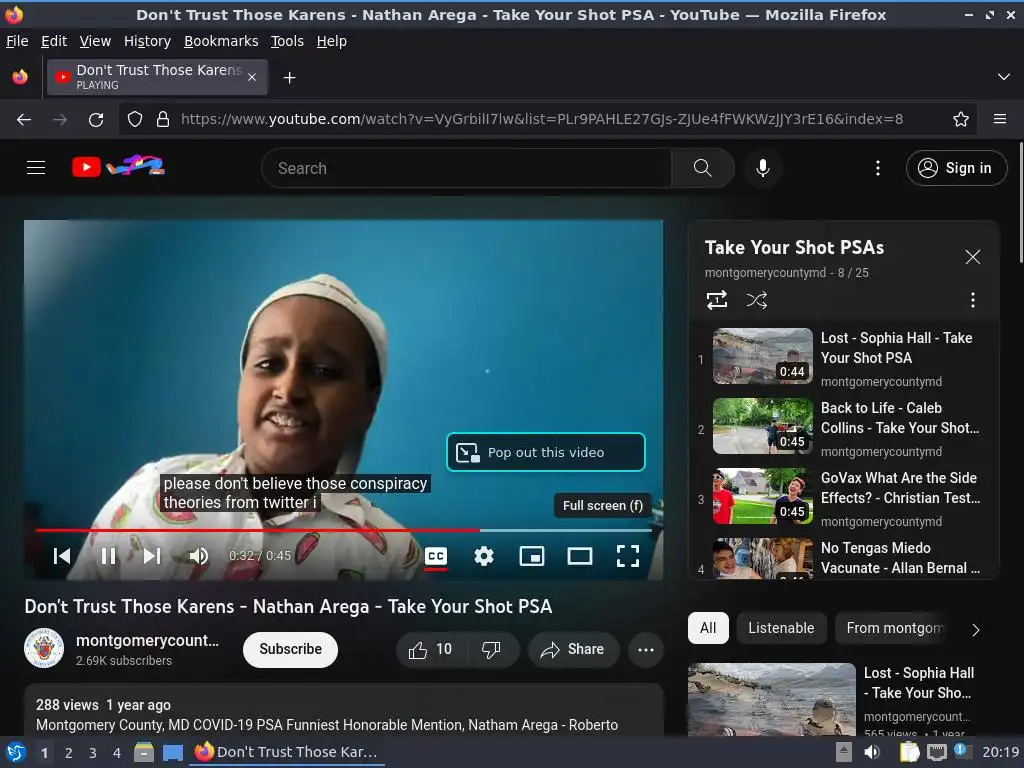Open Firefox application menu

tap(1000, 119)
